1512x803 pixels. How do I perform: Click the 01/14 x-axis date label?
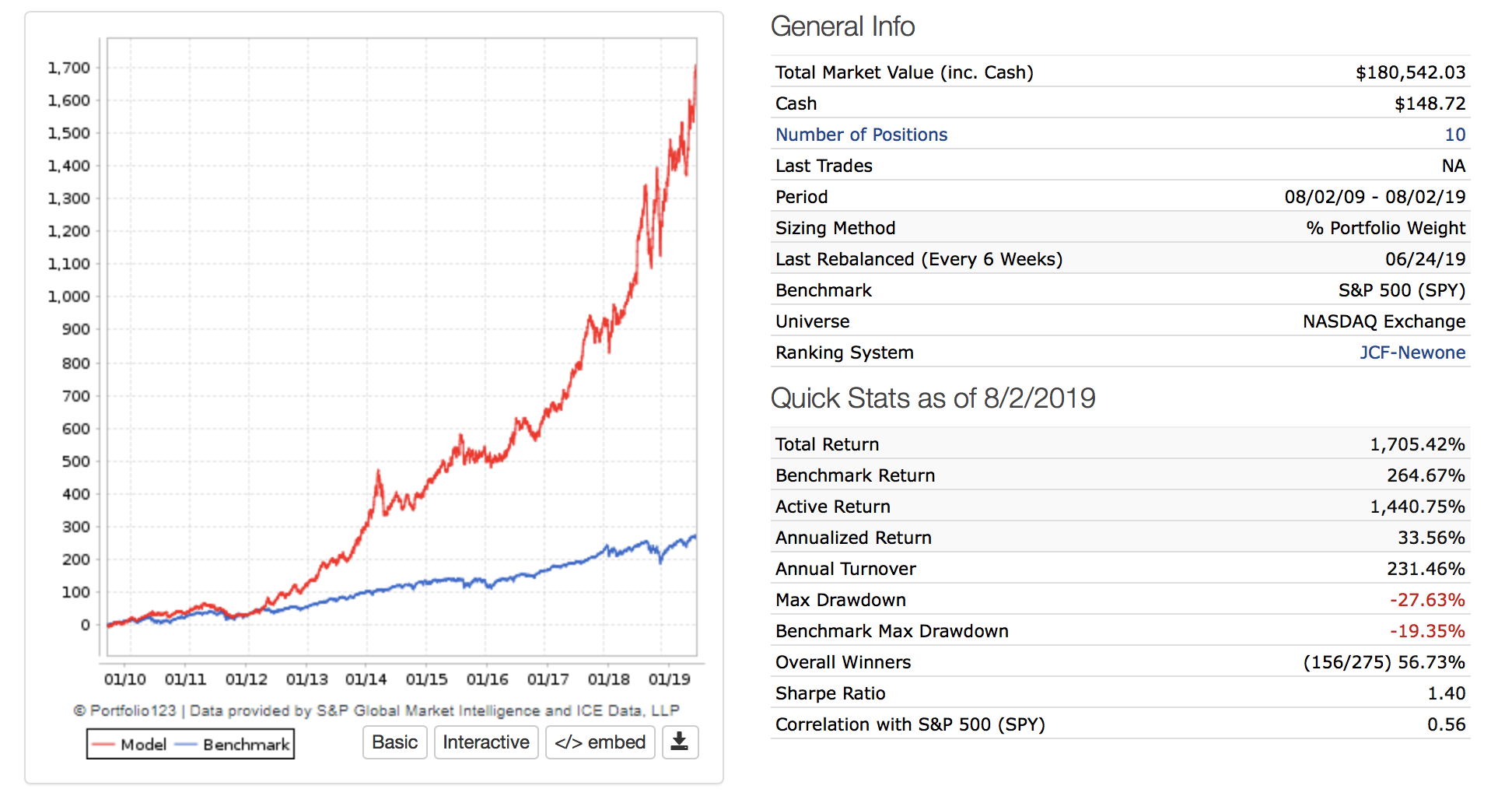pyautogui.click(x=366, y=679)
